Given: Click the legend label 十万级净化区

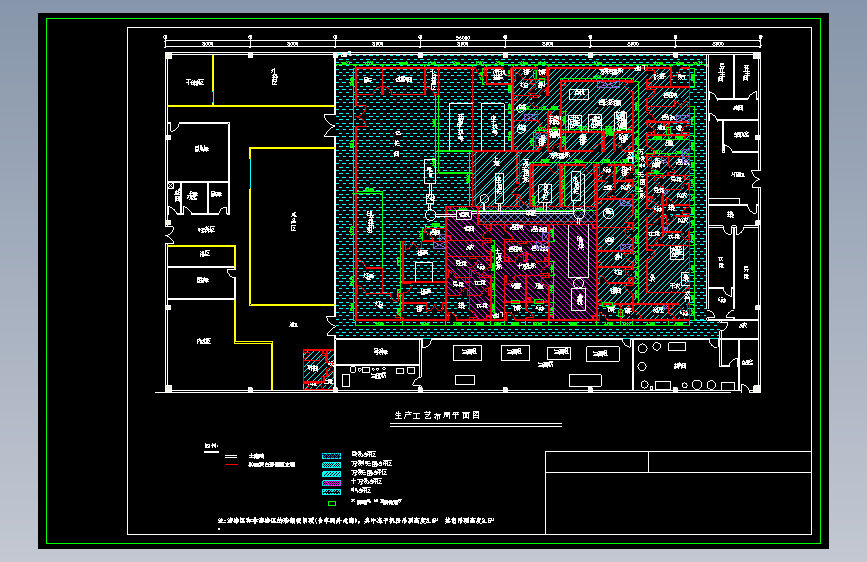Looking at the screenshot, I should tap(366, 482).
